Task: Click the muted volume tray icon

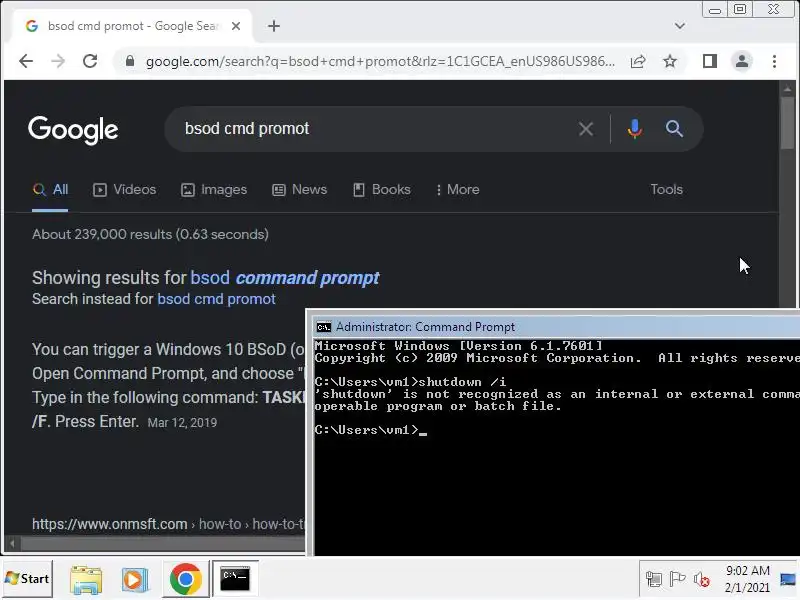Action: [x=702, y=580]
